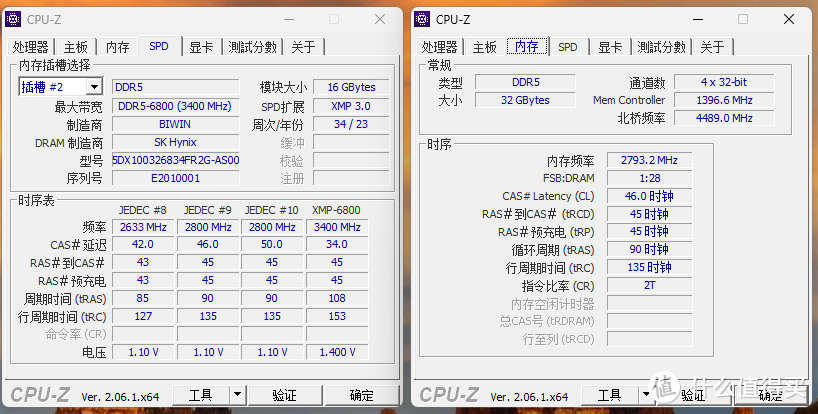Click the 1396.6 MHz Mem Controller field

(724, 100)
